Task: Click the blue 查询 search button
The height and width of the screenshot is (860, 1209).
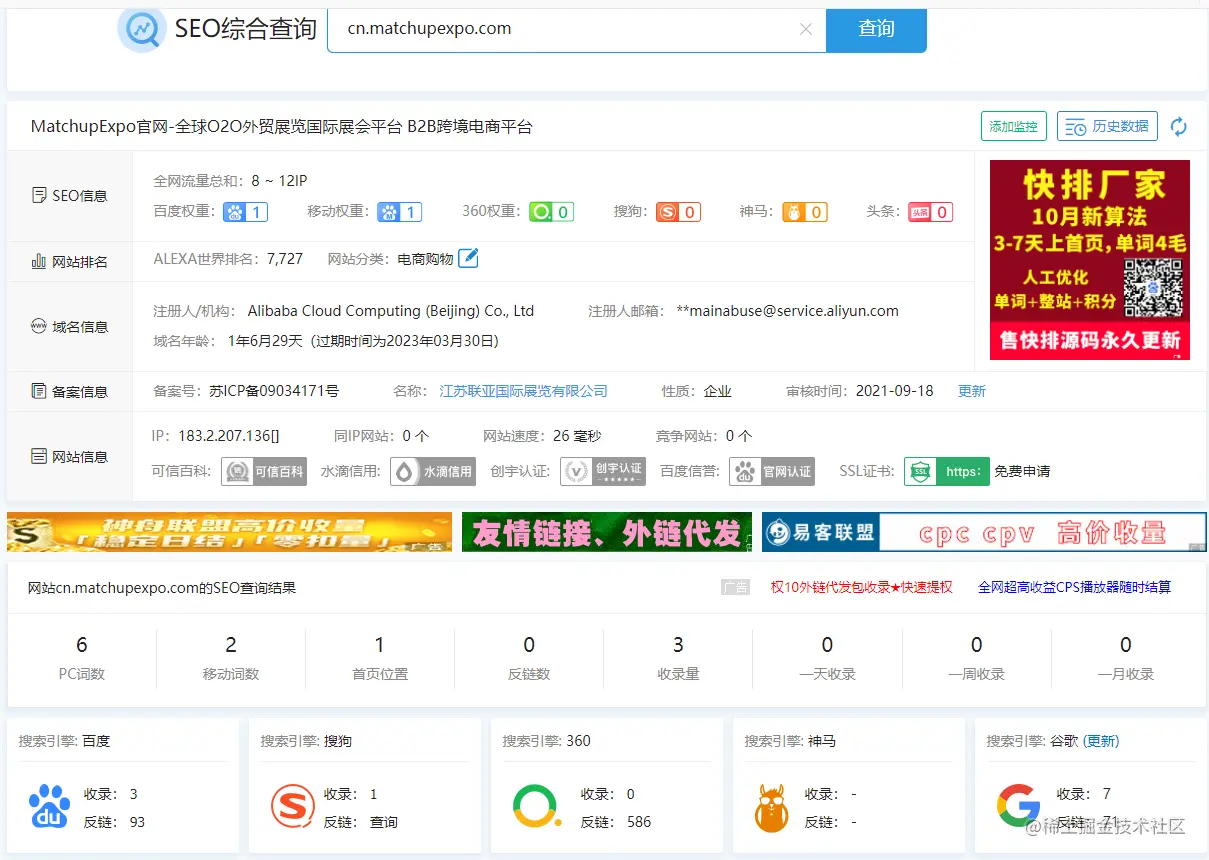Action: tap(875, 29)
